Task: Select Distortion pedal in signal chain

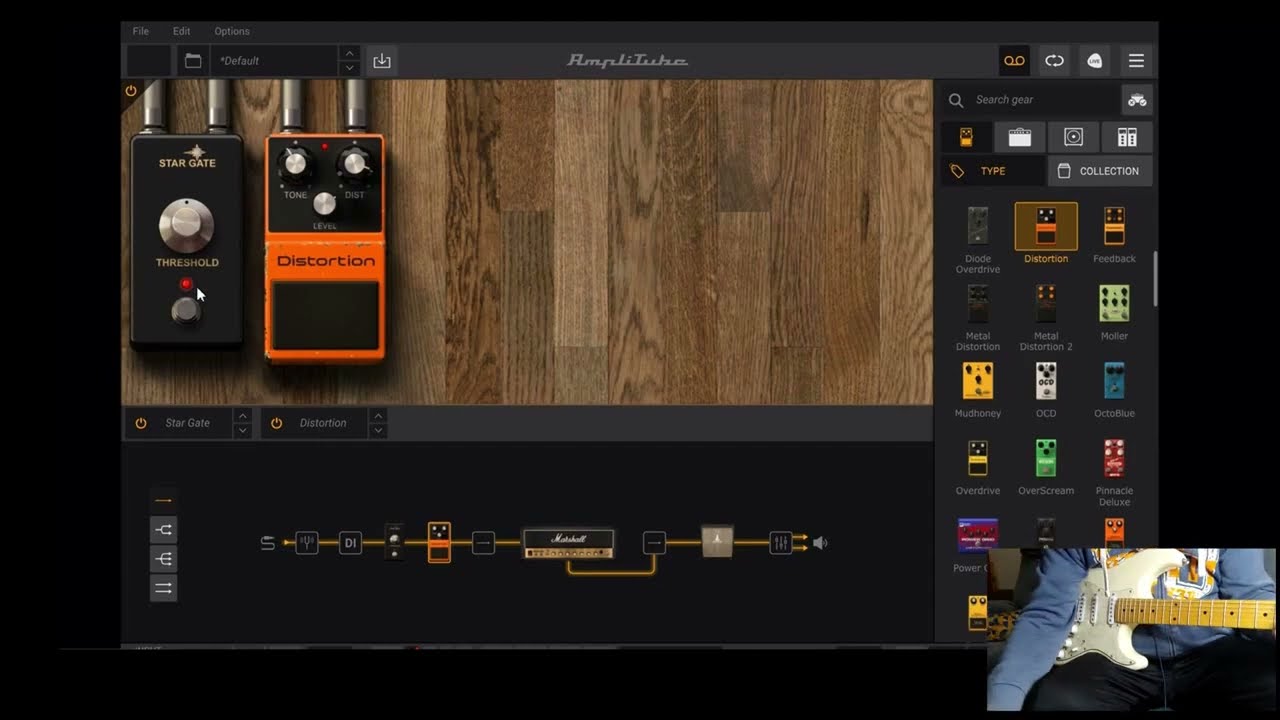Action: pos(439,541)
